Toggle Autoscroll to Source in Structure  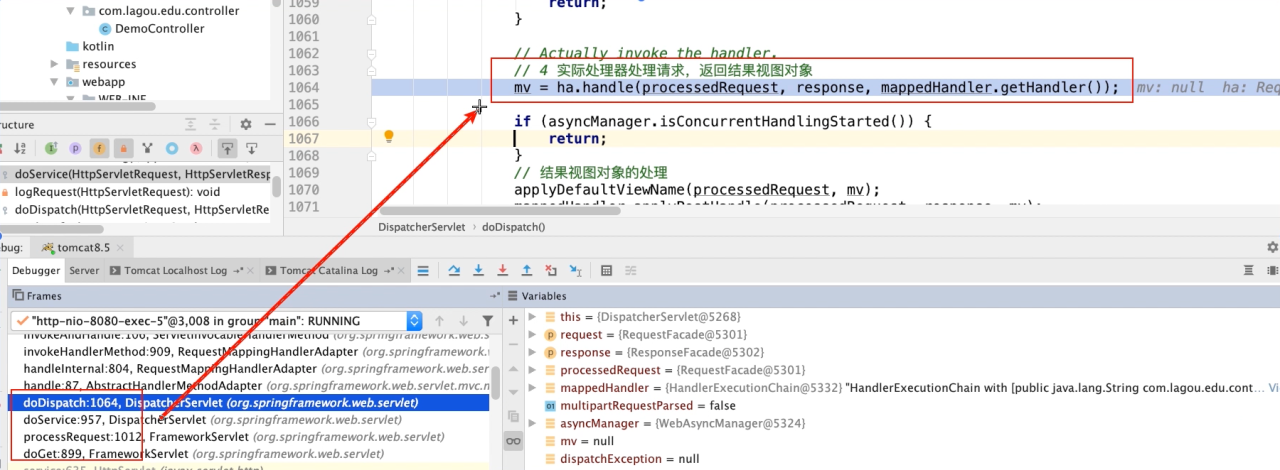tap(227, 149)
